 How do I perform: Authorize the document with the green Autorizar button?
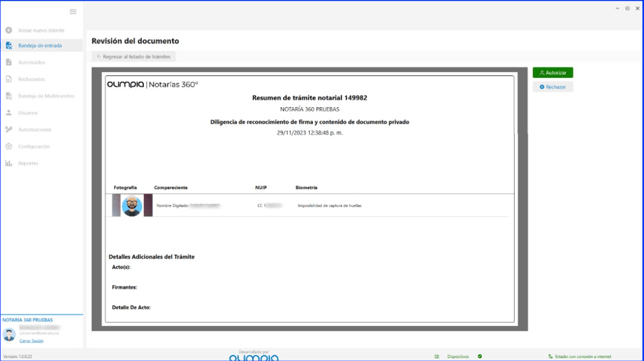click(x=553, y=73)
